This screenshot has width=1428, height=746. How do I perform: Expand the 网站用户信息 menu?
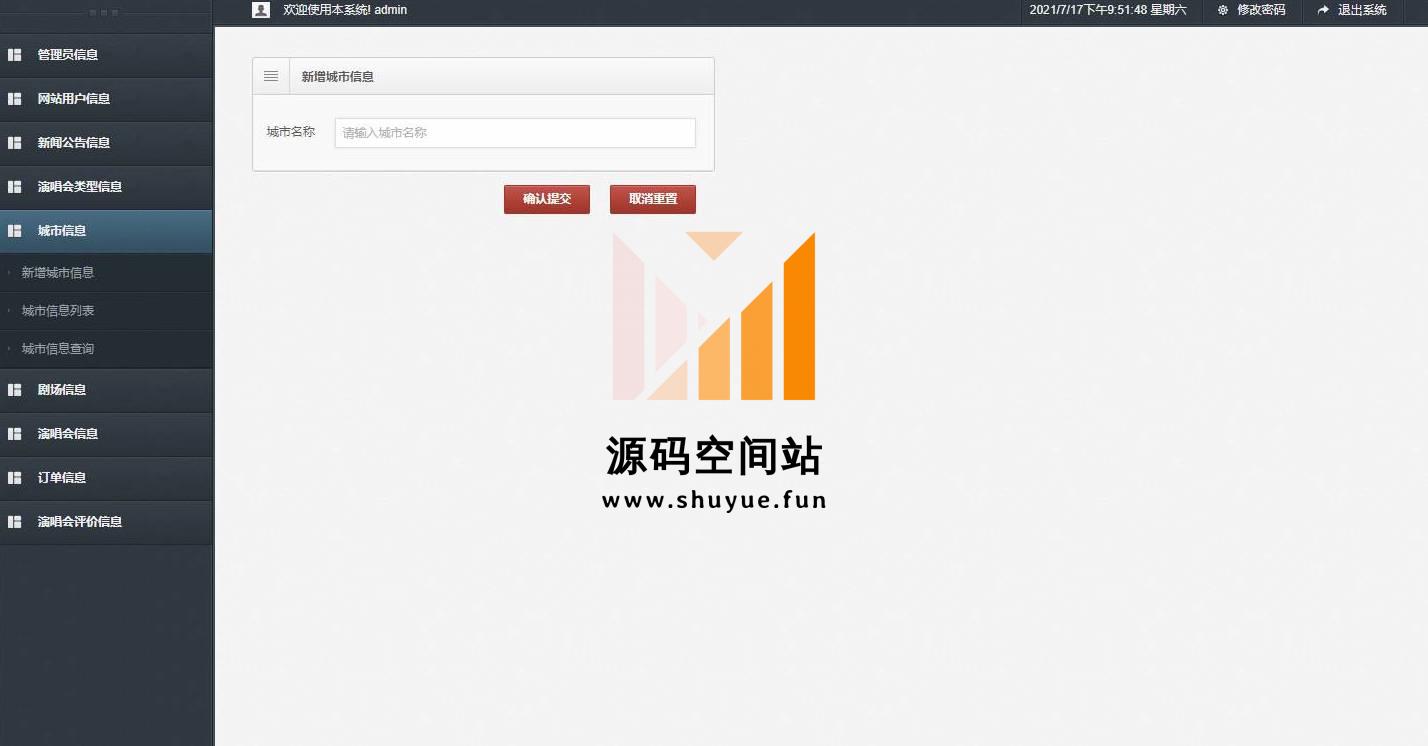(x=106, y=99)
